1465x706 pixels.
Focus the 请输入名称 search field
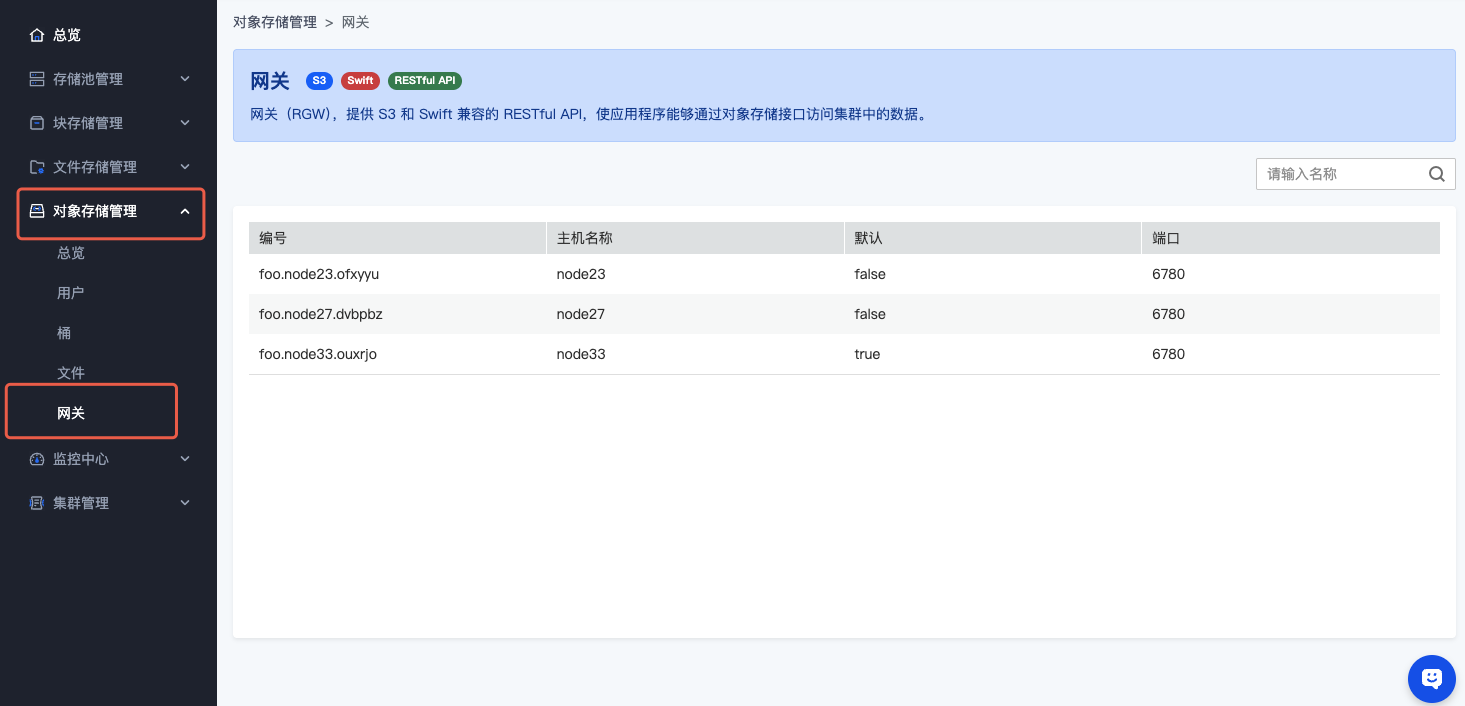point(1340,174)
